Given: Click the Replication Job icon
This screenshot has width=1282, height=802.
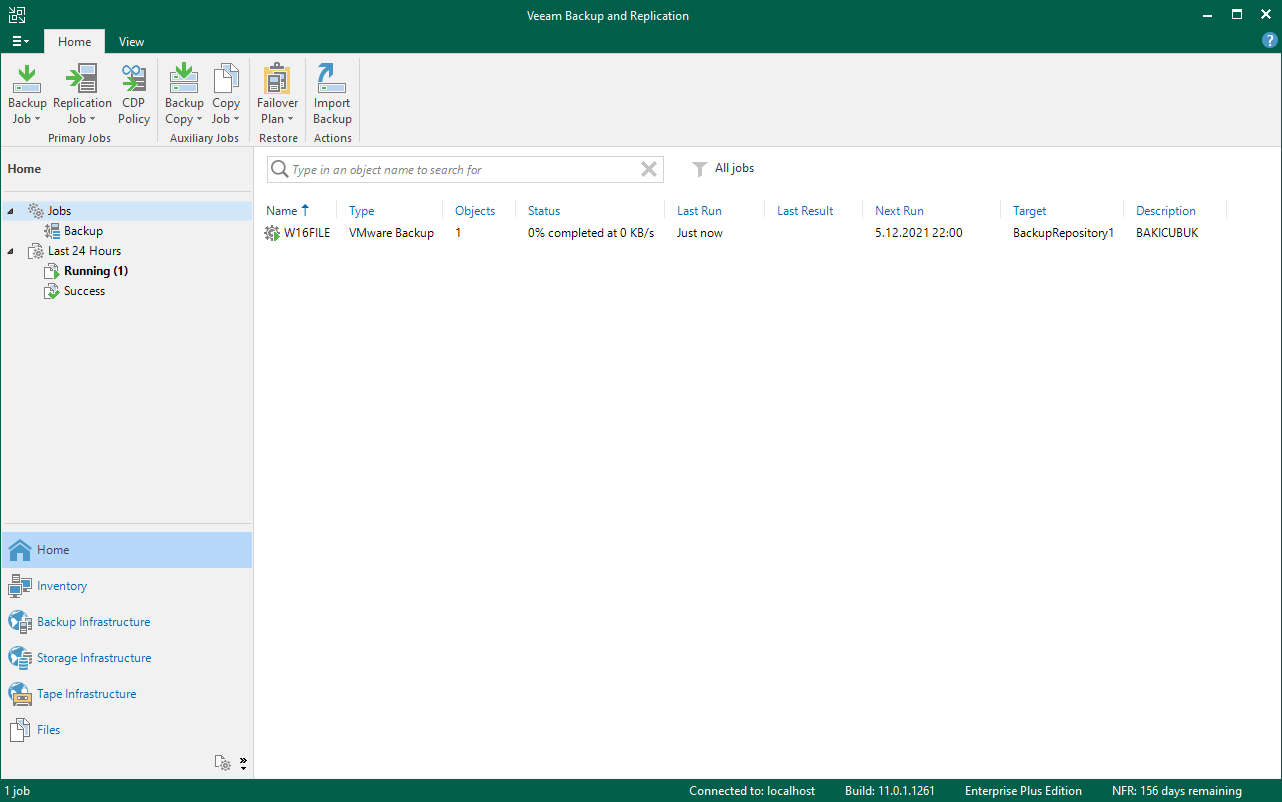Looking at the screenshot, I should point(82,79).
